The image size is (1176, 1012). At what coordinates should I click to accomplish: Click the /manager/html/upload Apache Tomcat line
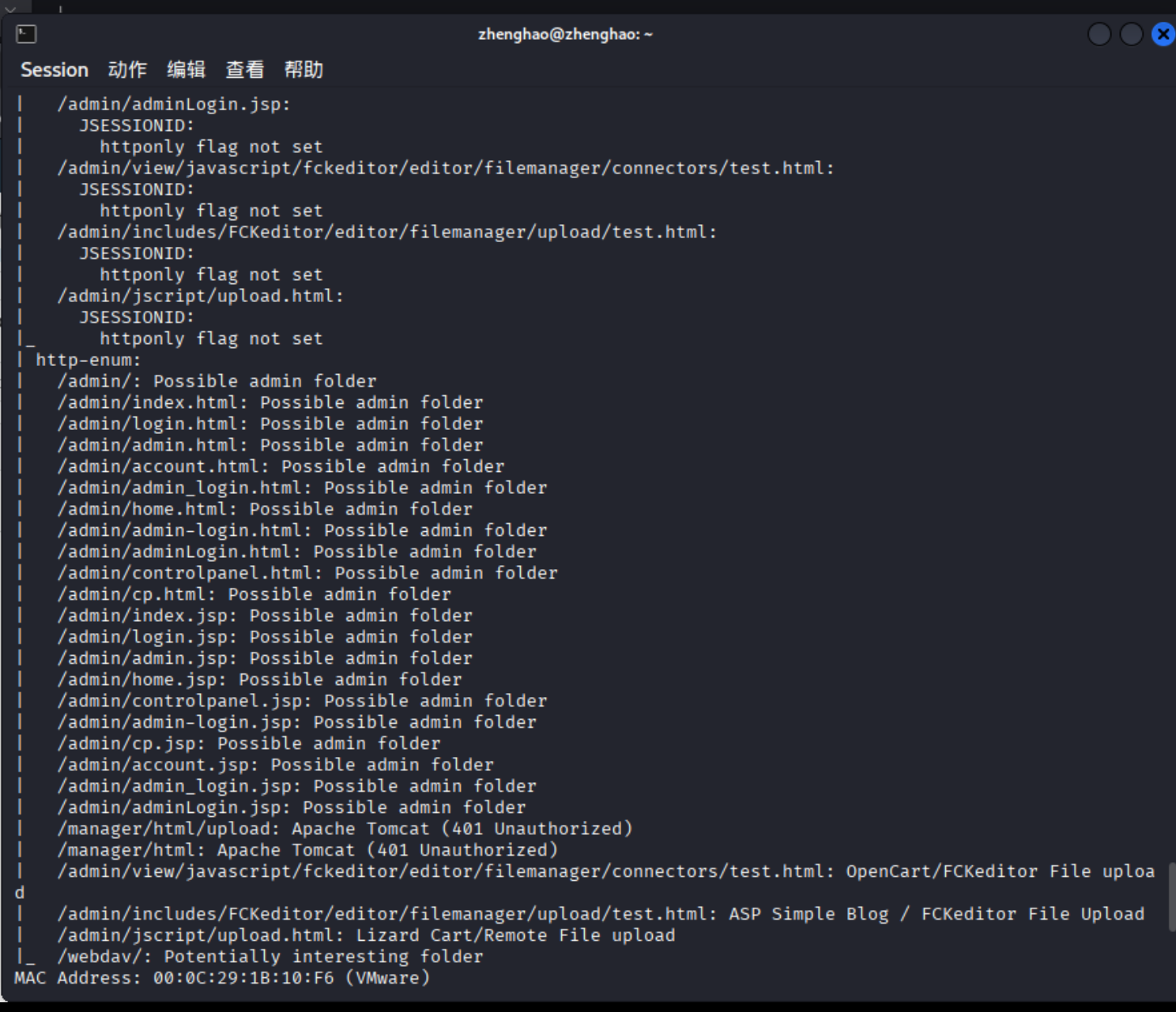(345, 829)
